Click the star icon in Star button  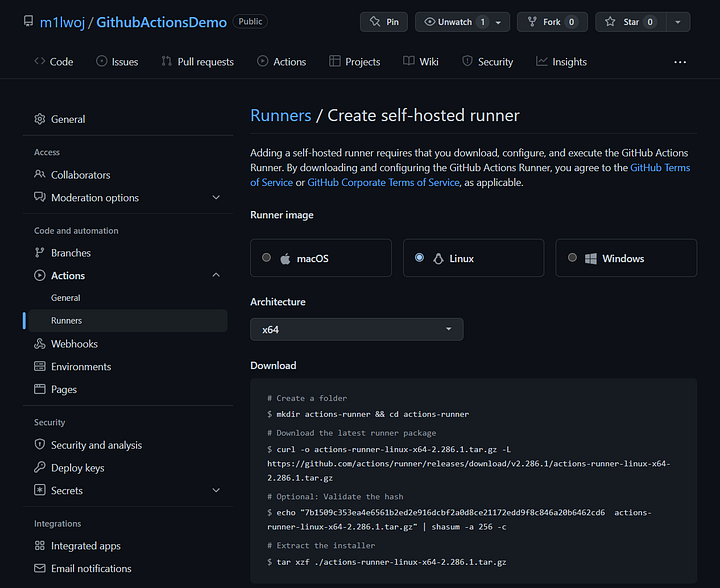point(610,22)
